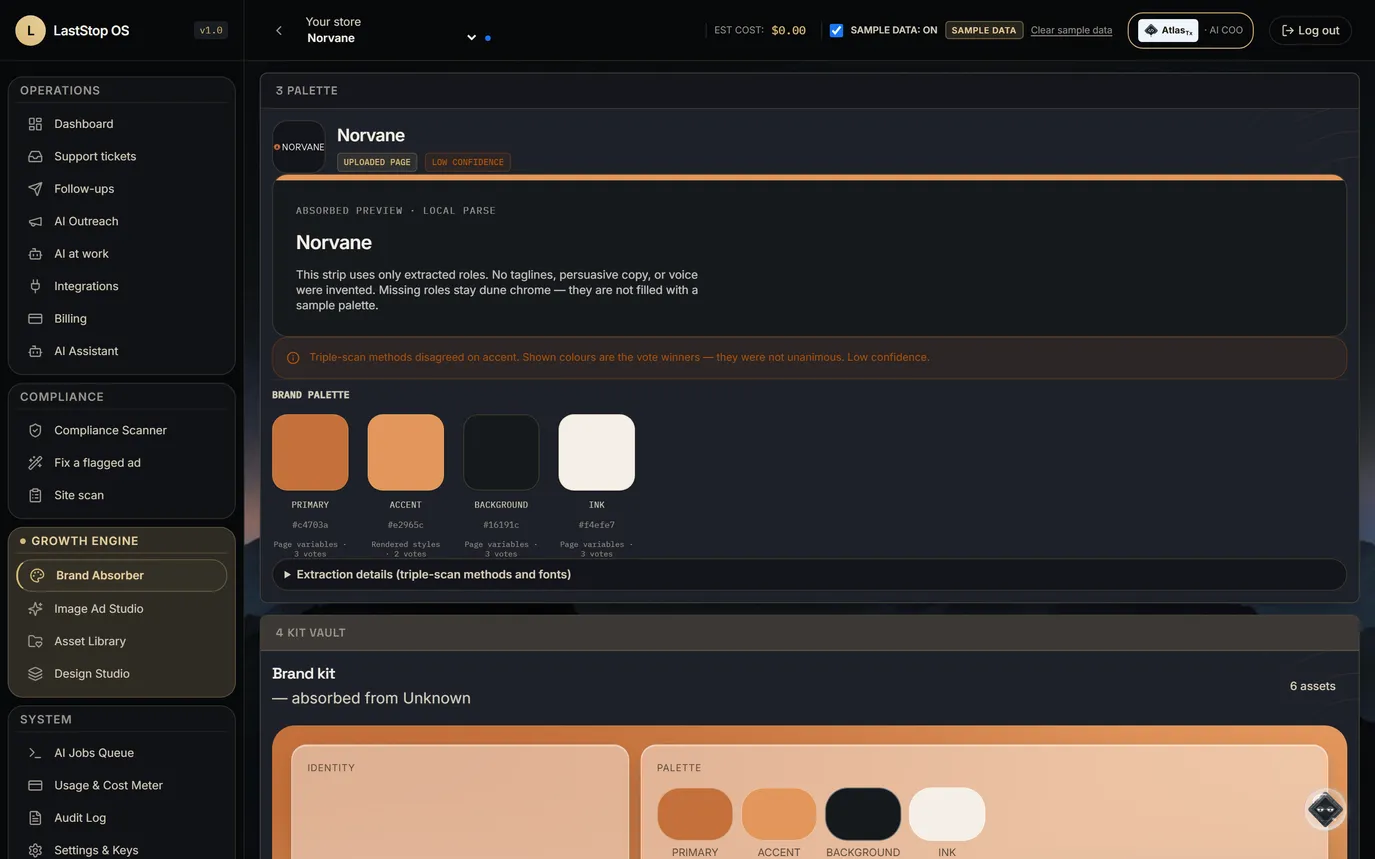Click the "6 assets" count text
The width and height of the screenshot is (1375, 859).
pos(1313,686)
